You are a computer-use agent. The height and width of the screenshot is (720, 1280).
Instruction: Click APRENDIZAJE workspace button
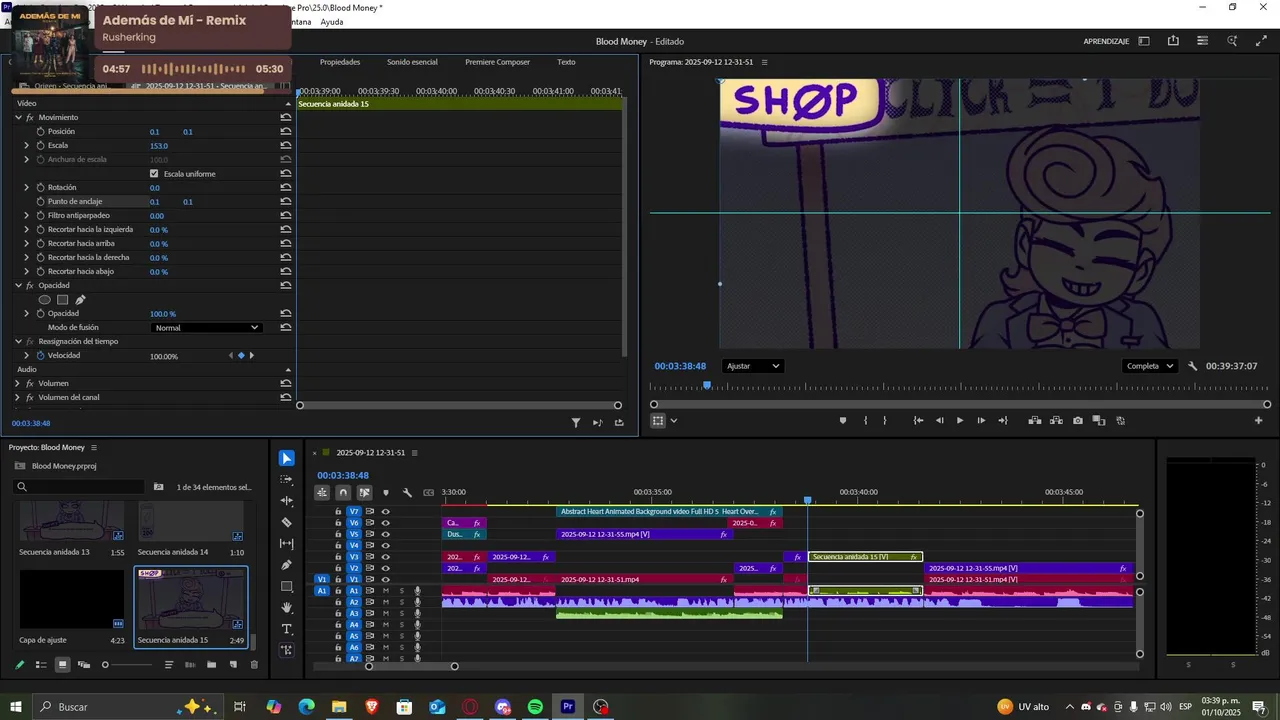point(1106,41)
